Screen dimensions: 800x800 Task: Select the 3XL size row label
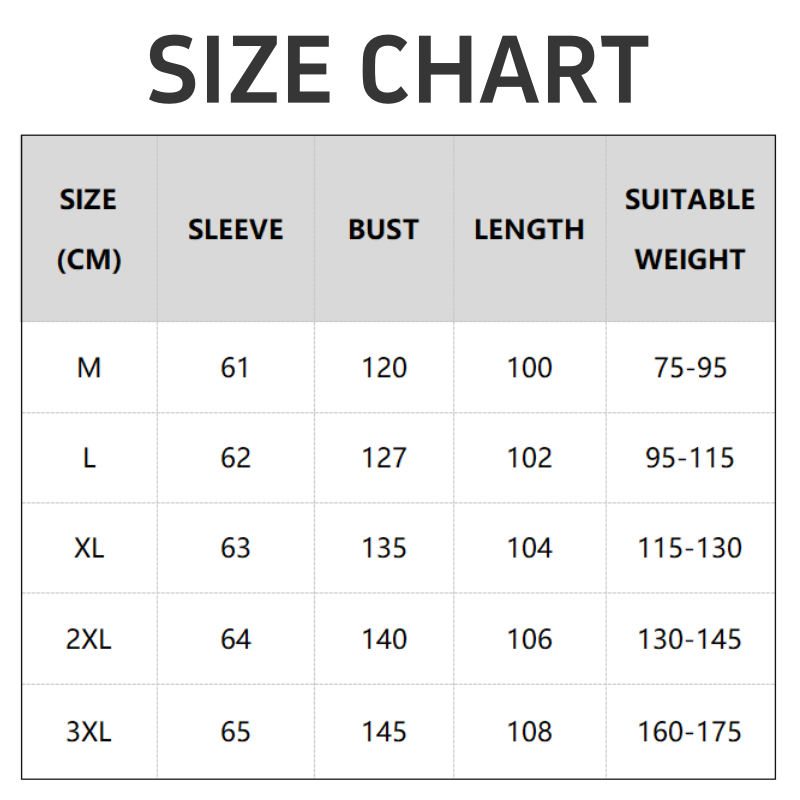click(x=89, y=731)
